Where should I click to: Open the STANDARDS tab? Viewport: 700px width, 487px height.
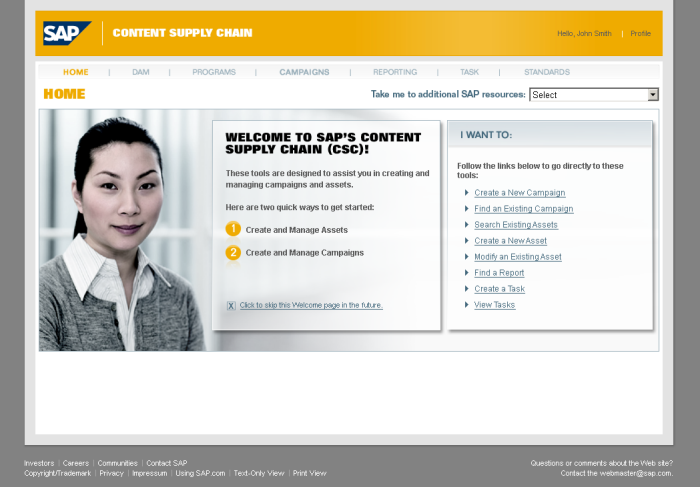(546, 72)
